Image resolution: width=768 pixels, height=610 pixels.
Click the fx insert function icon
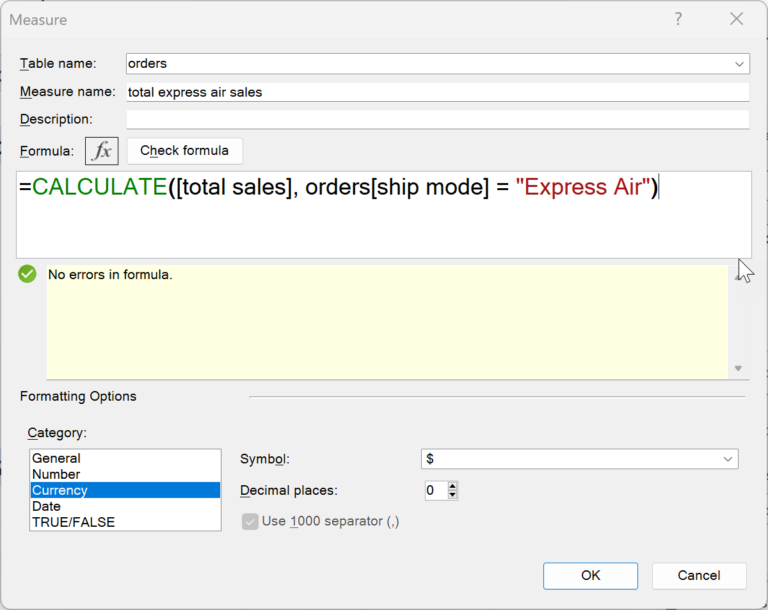(x=102, y=151)
